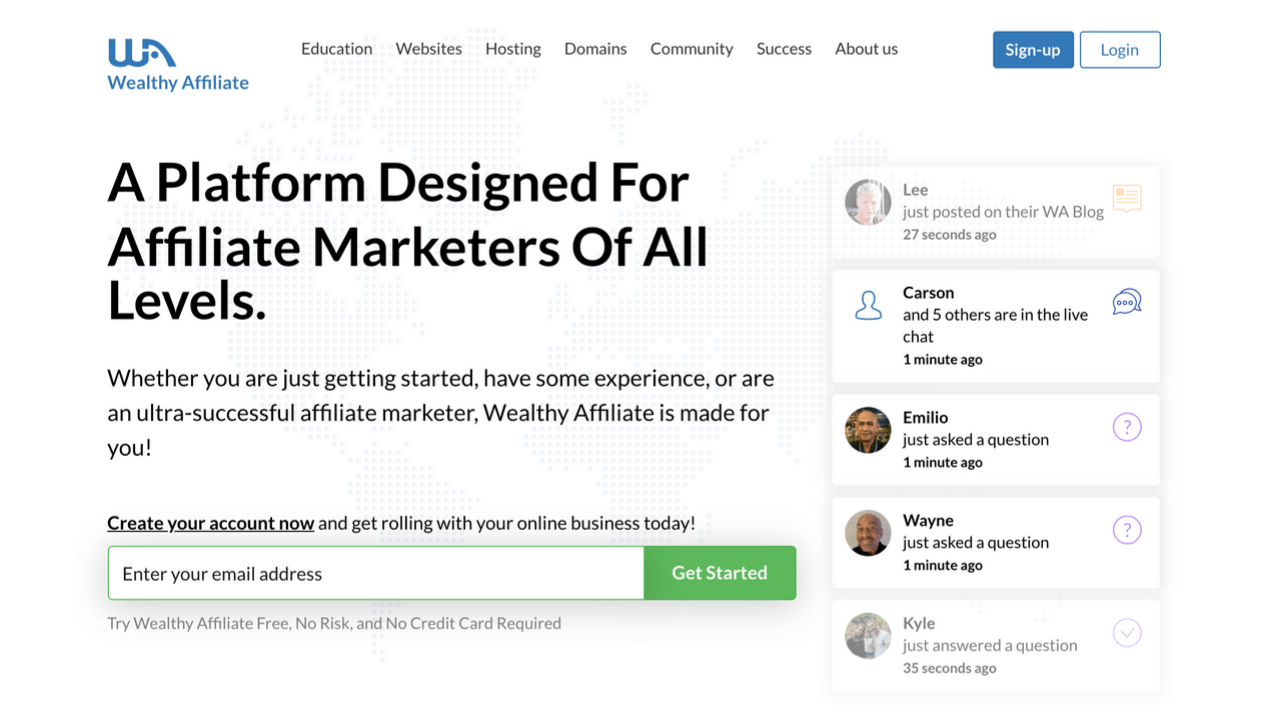Viewport: 1280px width, 720px height.
Task: Click the green Get Started button
Action: 720,573
